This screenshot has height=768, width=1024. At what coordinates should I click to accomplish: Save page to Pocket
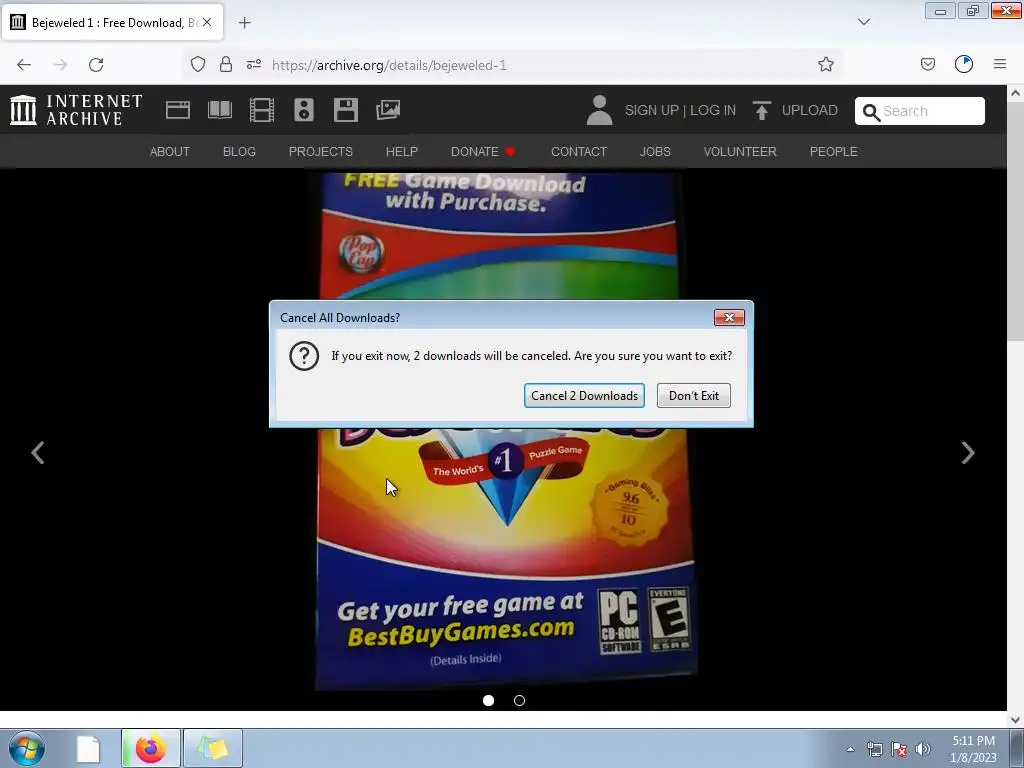point(928,65)
